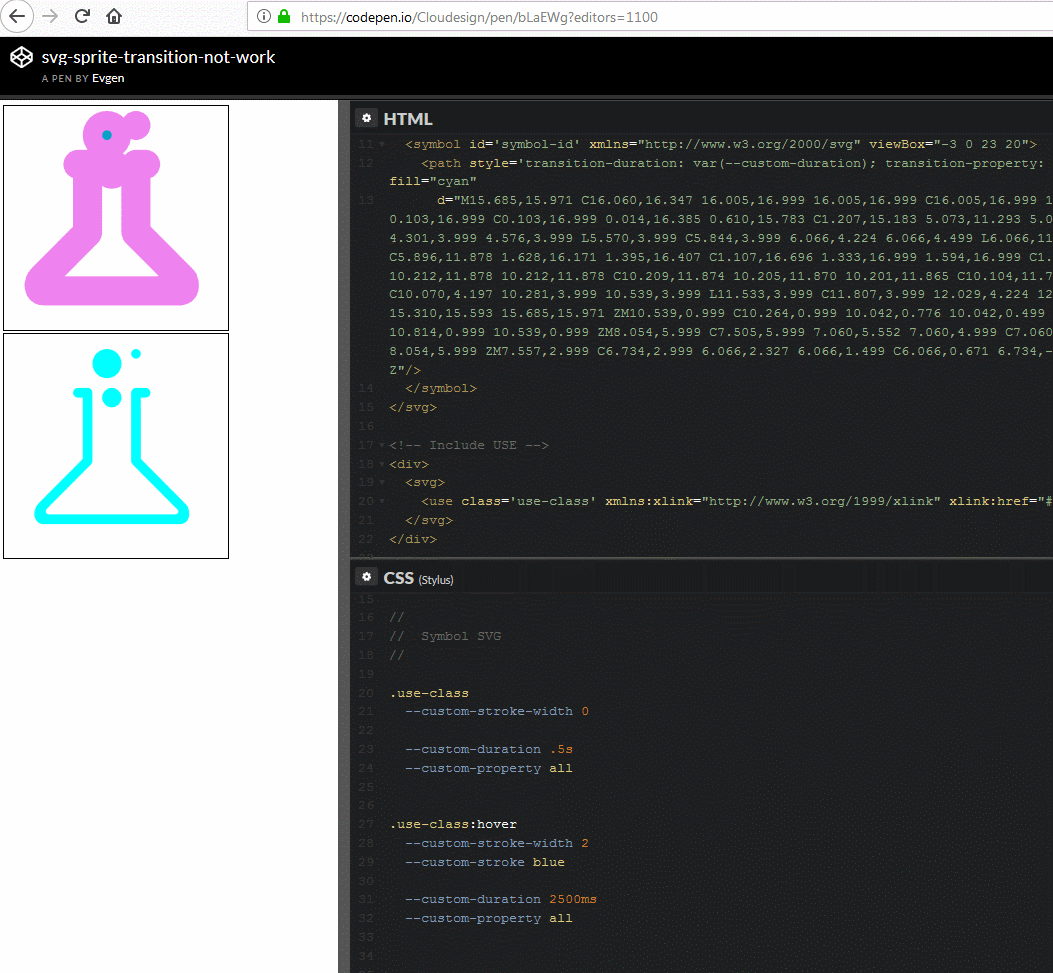Reload the page with the refresh icon

click(82, 16)
